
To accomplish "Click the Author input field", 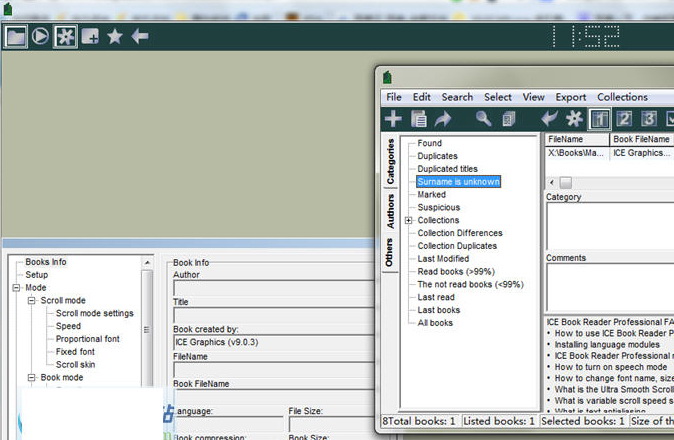I will (x=275, y=288).
